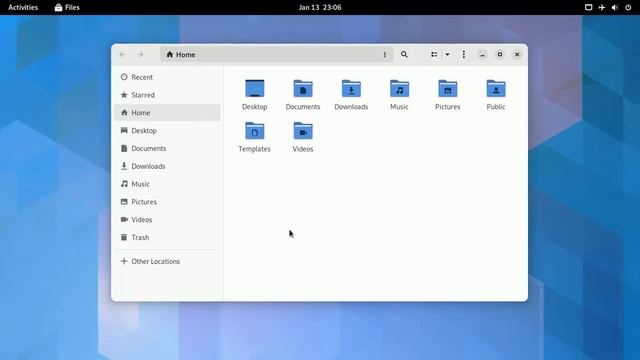
Task: Open Other Locations in the sidebar
Action: point(167,261)
